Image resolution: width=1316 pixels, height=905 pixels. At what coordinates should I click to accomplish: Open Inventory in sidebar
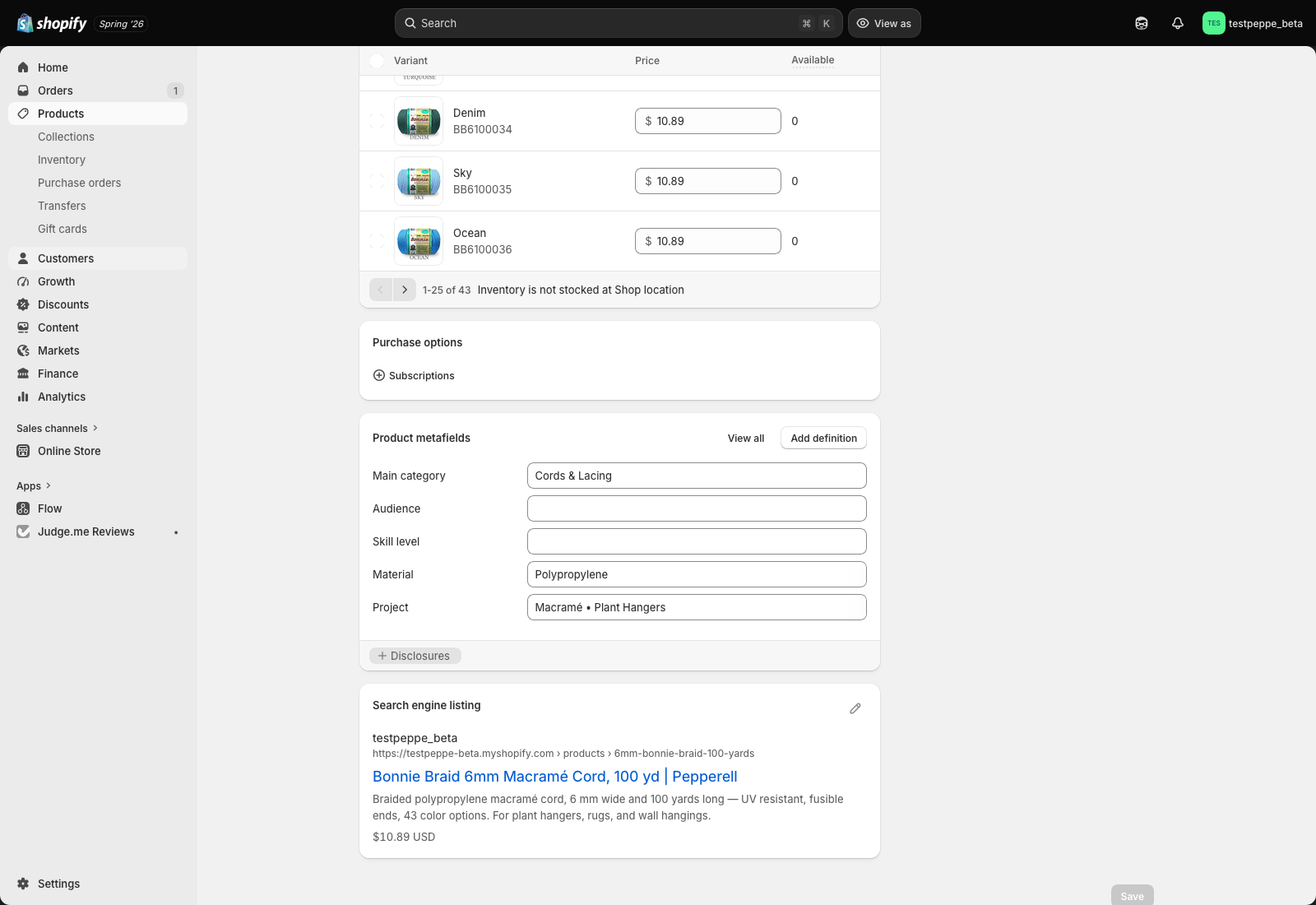(62, 160)
